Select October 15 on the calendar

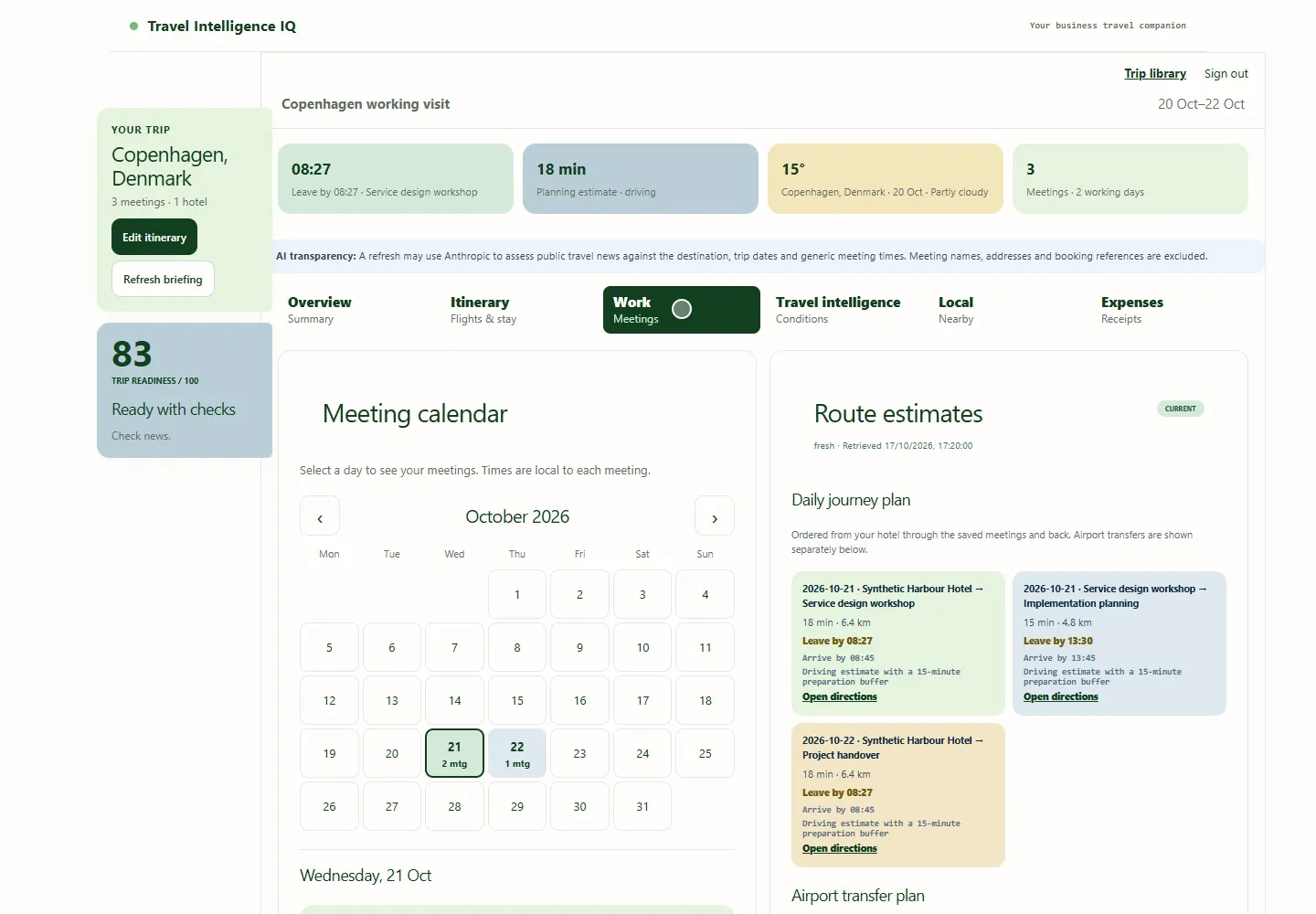pyautogui.click(x=517, y=700)
